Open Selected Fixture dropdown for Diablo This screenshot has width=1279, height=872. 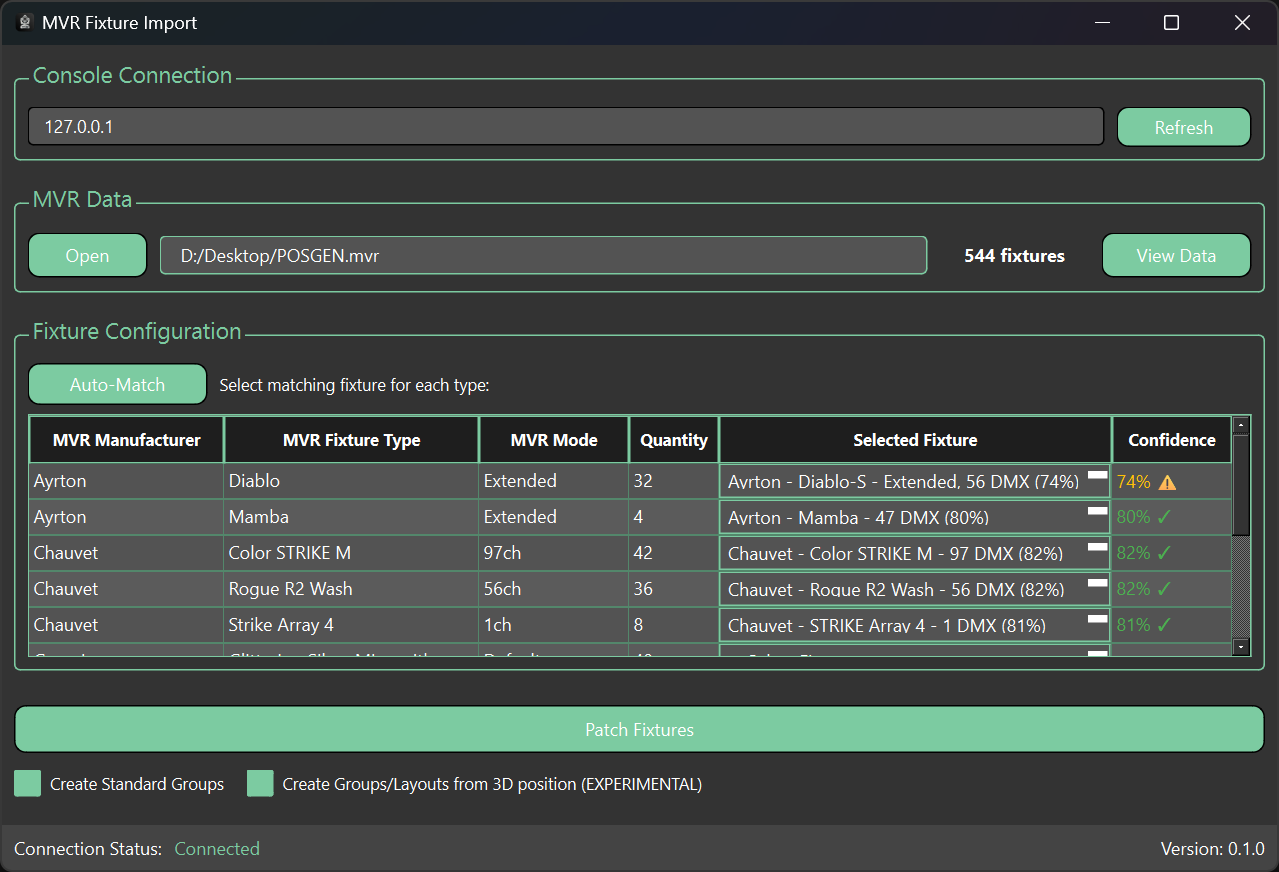coord(915,481)
